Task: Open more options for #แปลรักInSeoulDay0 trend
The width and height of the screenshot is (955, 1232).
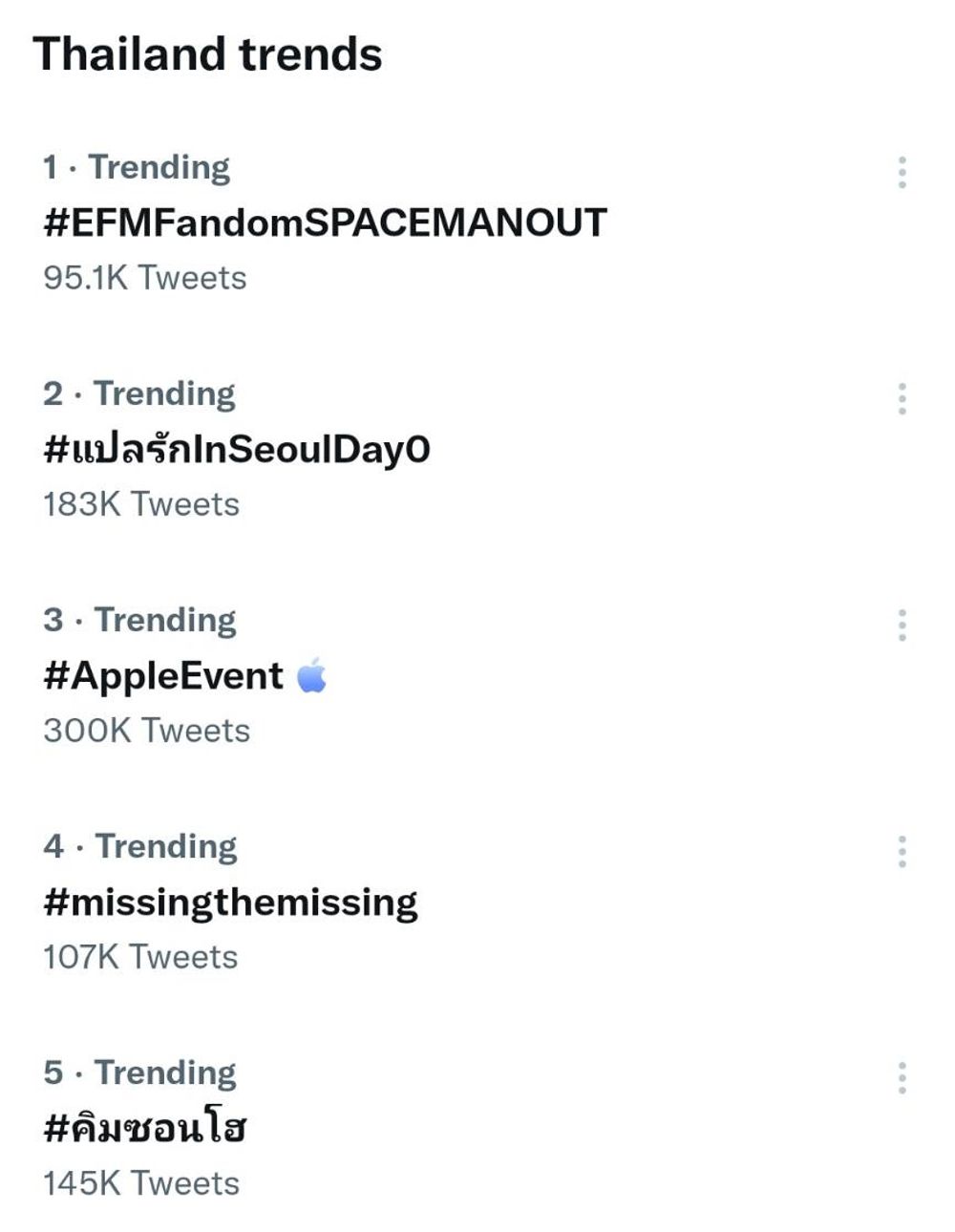Action: coord(902,398)
